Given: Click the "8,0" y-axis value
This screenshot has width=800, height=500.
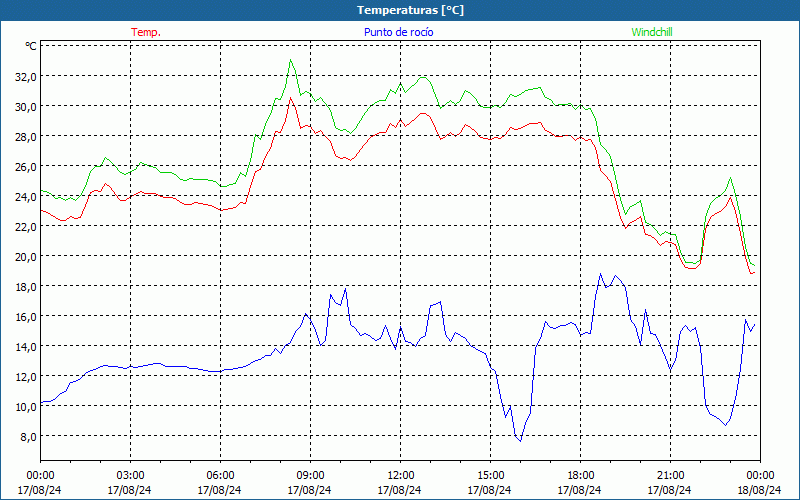Looking at the screenshot, I should coord(29,437).
